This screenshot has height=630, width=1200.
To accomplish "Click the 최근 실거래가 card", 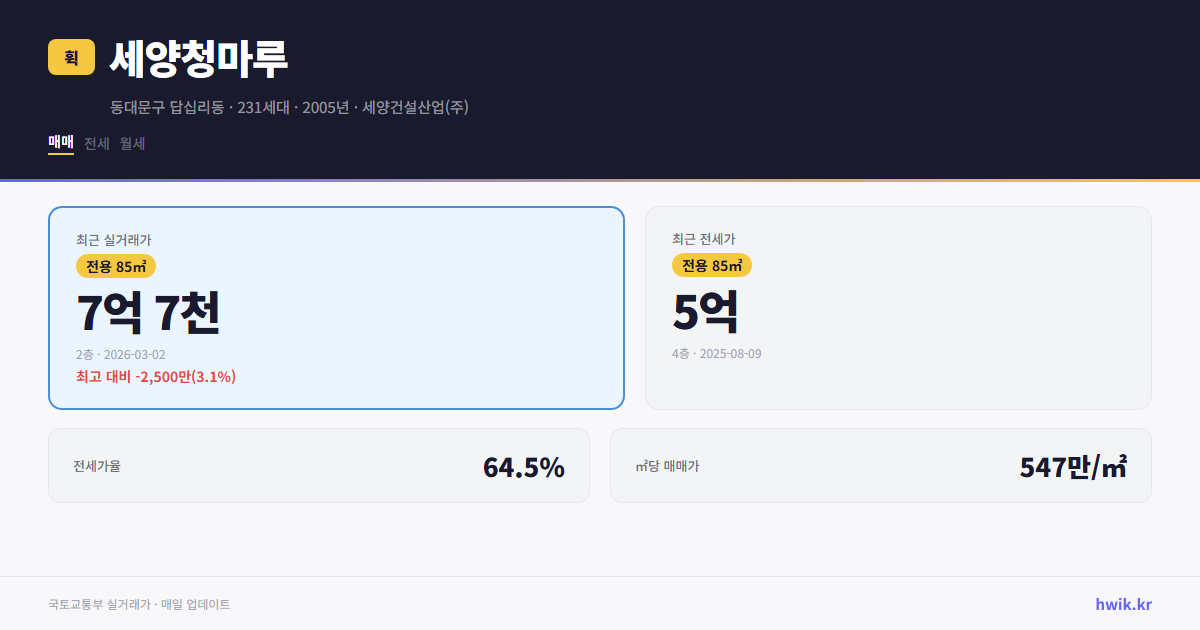I will coord(335,308).
